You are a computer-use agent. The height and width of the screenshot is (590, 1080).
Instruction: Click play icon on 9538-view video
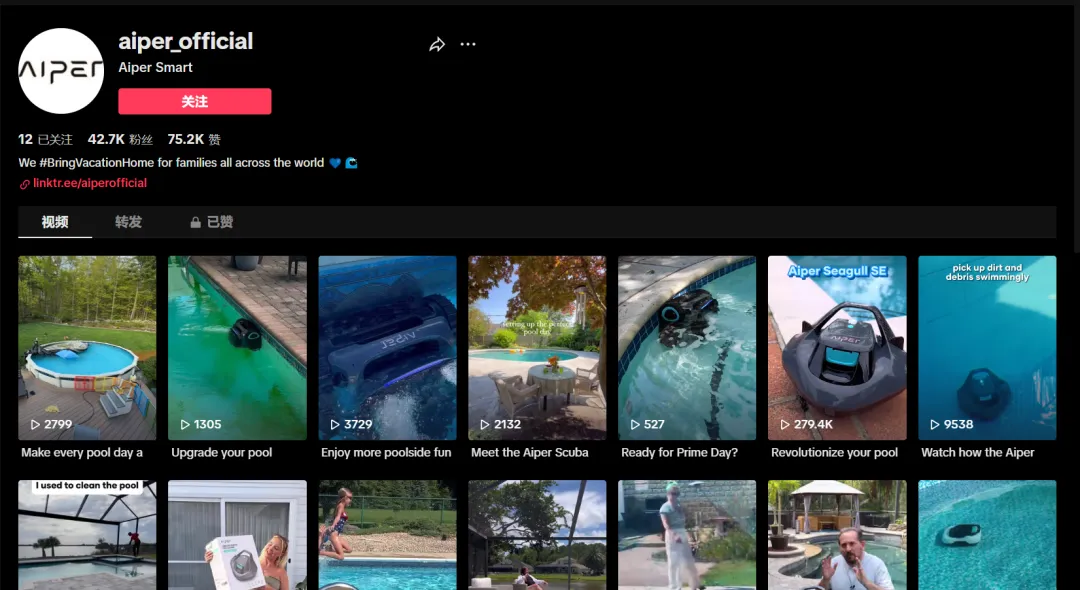[935, 425]
